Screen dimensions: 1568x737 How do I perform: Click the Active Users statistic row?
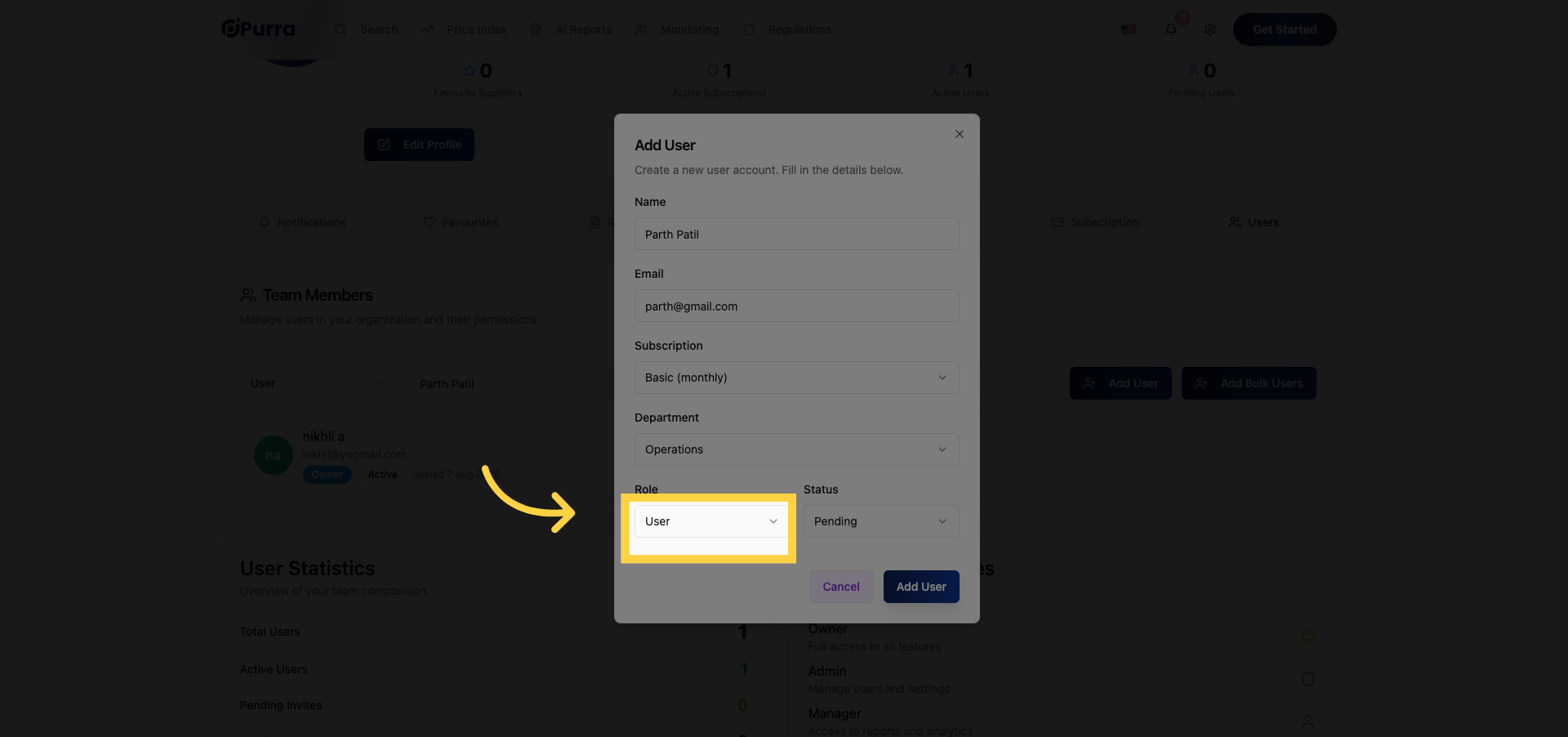click(x=494, y=669)
